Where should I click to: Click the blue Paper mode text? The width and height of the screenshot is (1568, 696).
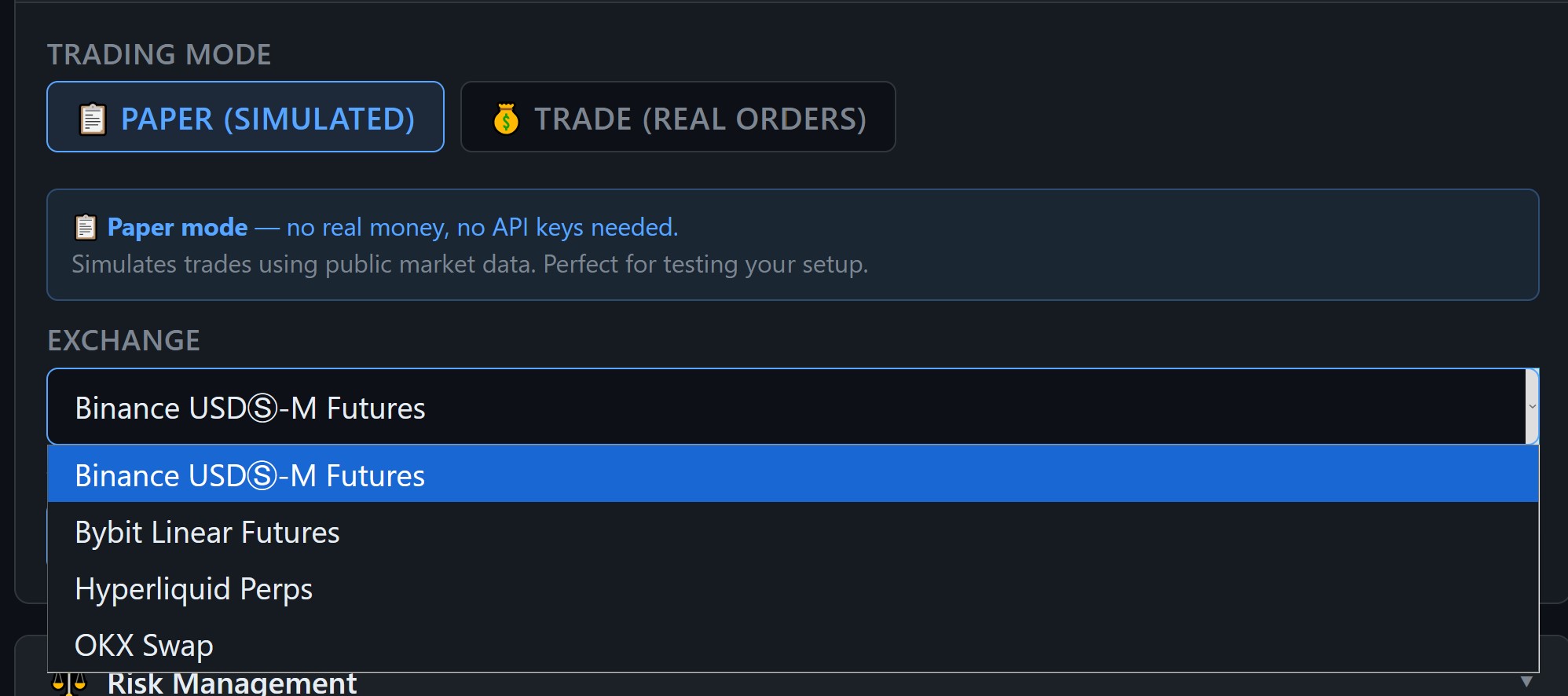[x=177, y=227]
